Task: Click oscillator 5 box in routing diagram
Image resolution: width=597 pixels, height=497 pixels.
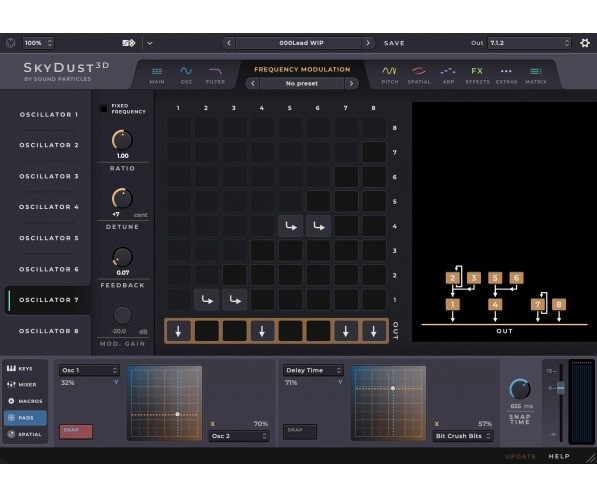Action: (495, 278)
